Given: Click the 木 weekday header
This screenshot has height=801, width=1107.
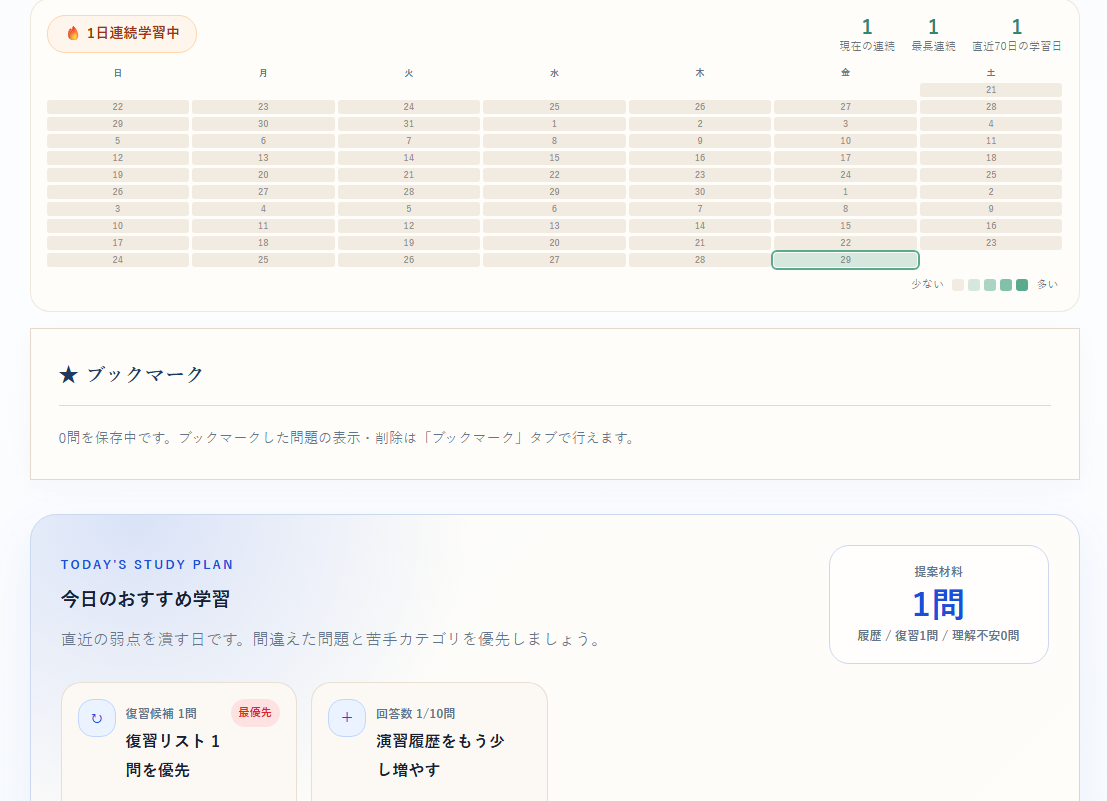Looking at the screenshot, I should (x=700, y=73).
